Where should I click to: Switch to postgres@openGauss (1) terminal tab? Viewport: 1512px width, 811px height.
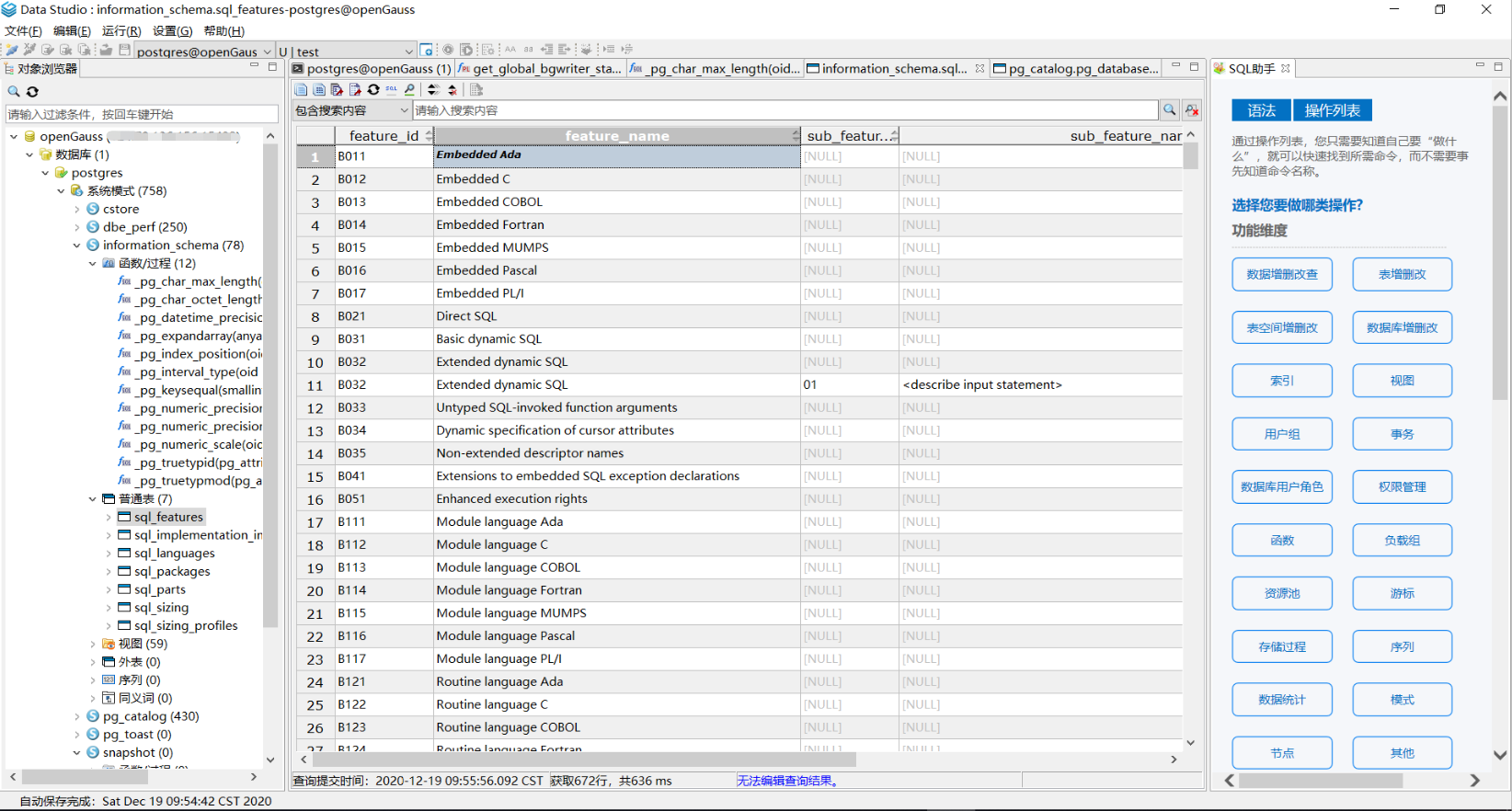tap(372, 68)
